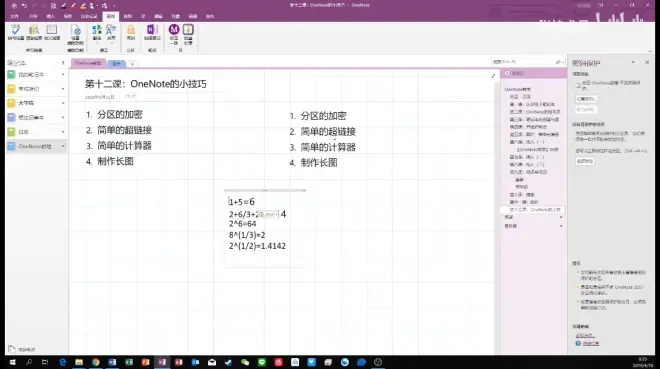Click the Translate icon in the ribbon

(x=97, y=30)
